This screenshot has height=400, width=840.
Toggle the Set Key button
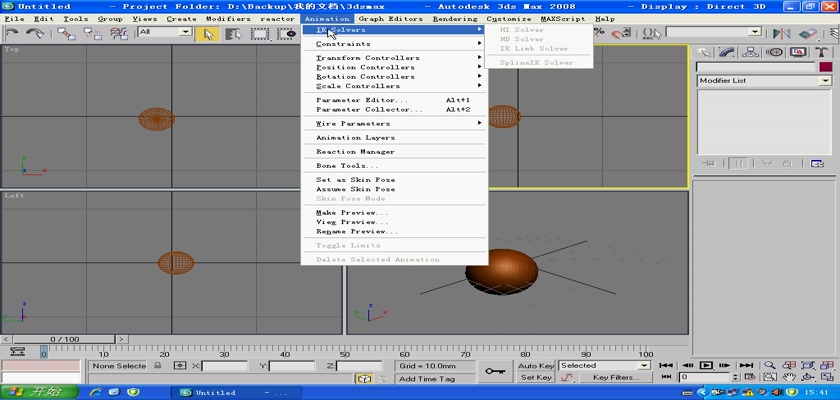click(x=535, y=378)
